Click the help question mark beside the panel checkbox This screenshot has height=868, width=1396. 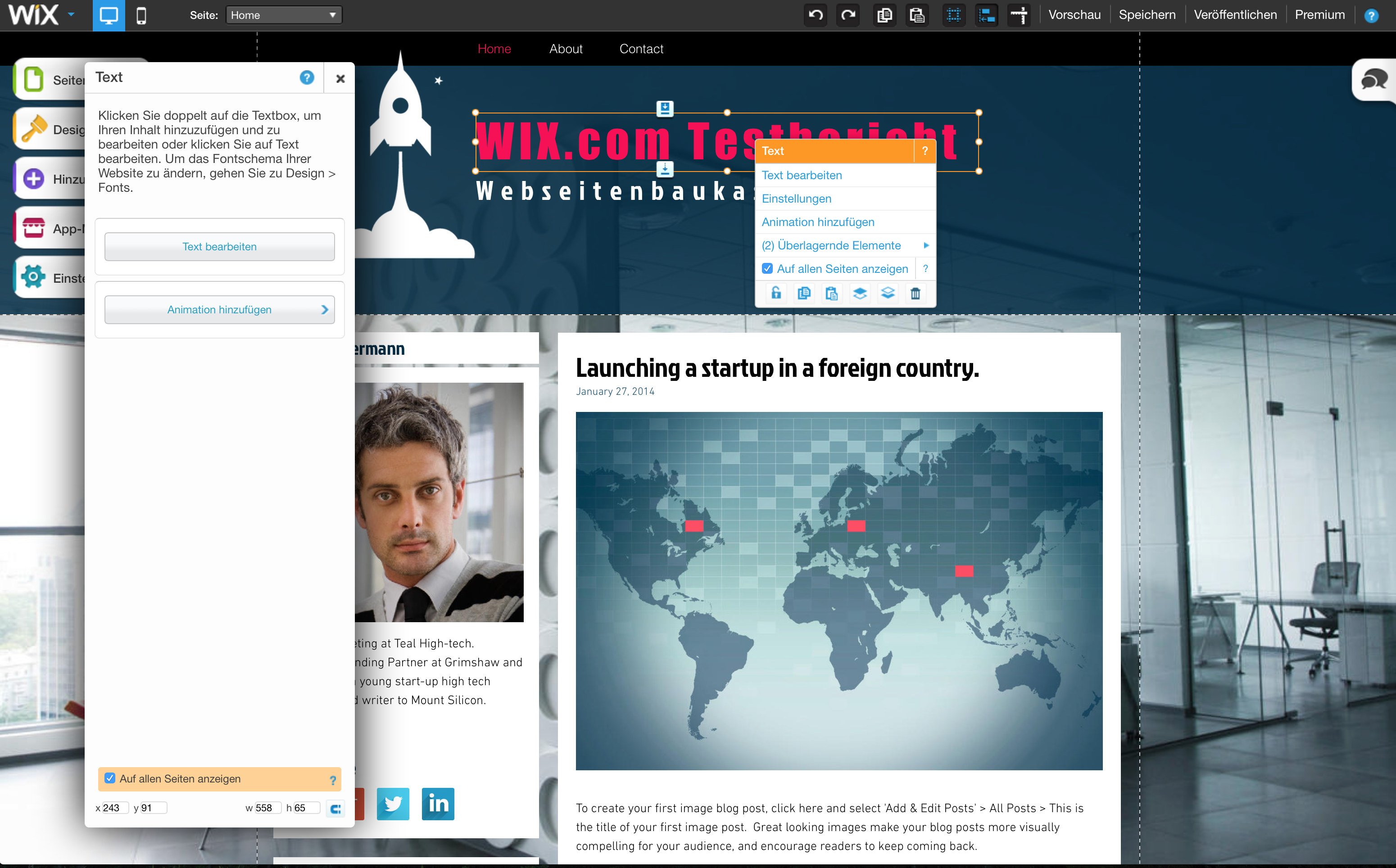click(332, 780)
